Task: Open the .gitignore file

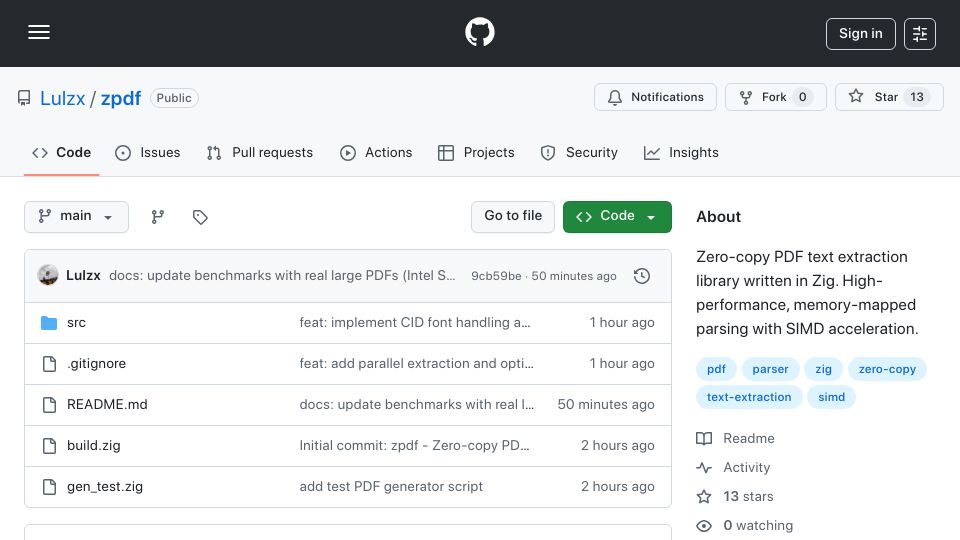Action: point(96,364)
